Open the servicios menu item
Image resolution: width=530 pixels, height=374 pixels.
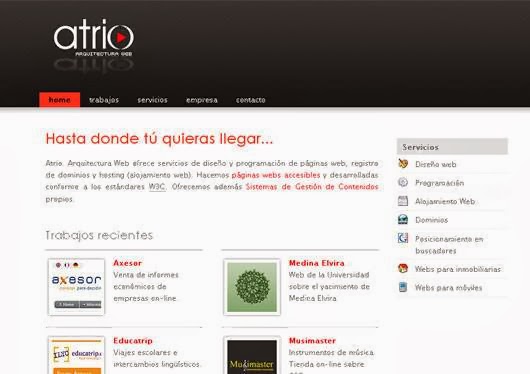pos(152,100)
